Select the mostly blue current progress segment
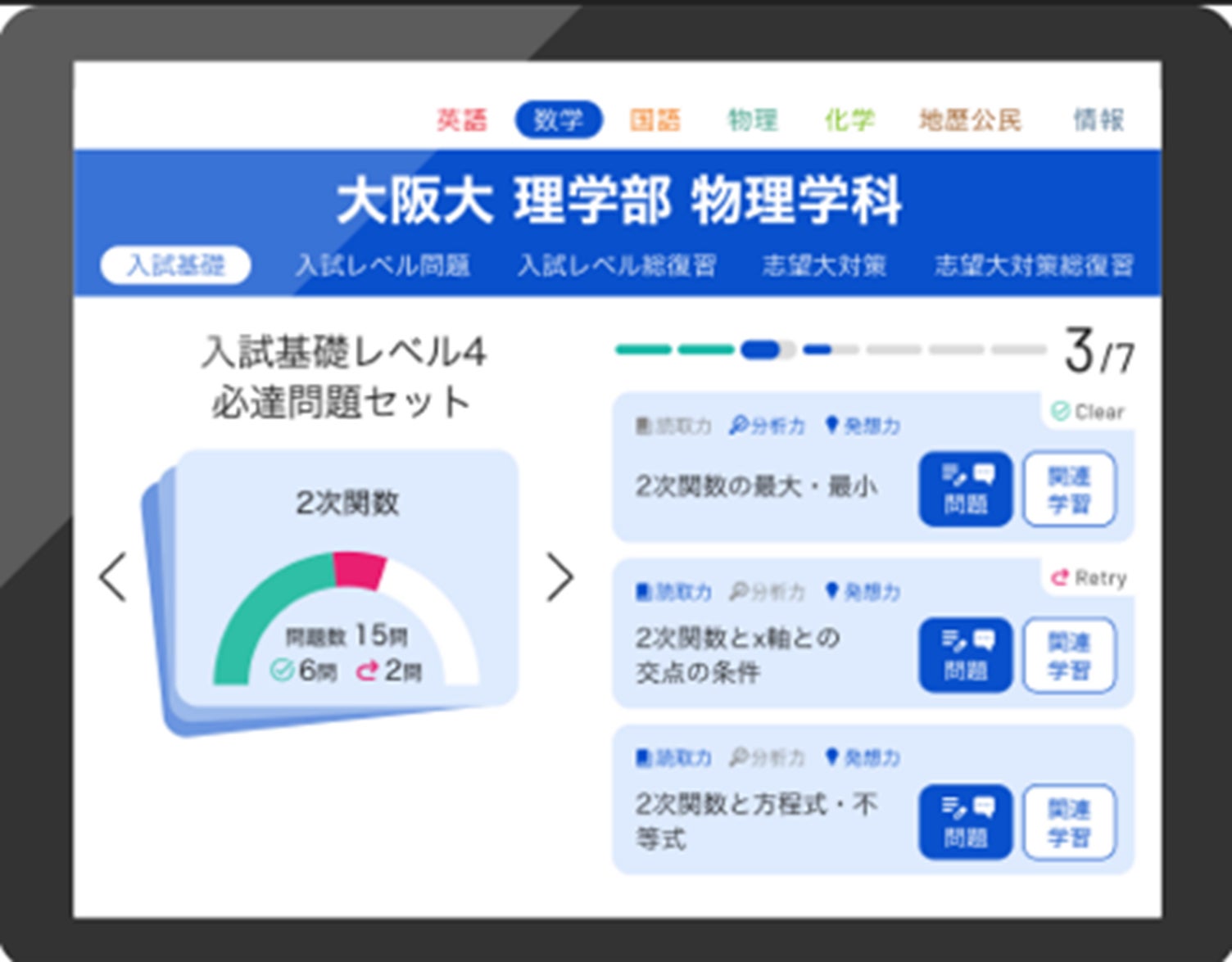The image size is (1232, 962). click(768, 350)
